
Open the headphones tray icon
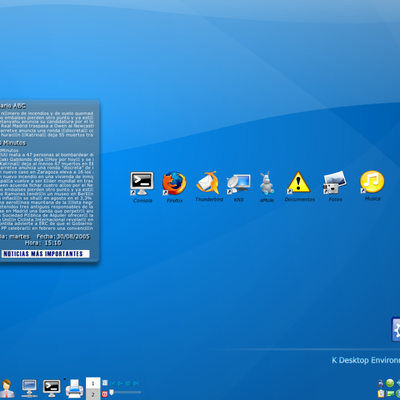coord(381,383)
